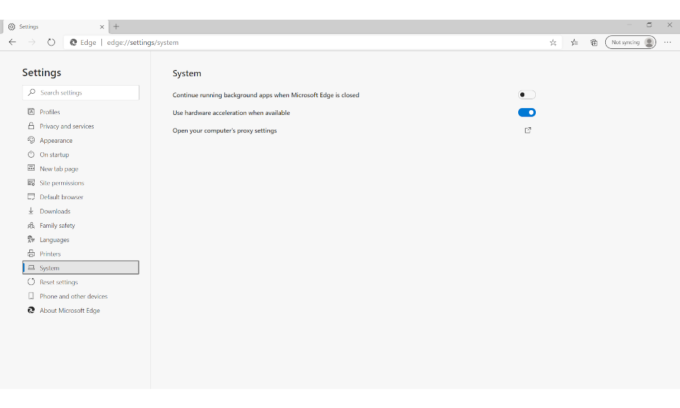This screenshot has width=680, height=408.
Task: Click the Not syncing profile button
Action: (631, 42)
